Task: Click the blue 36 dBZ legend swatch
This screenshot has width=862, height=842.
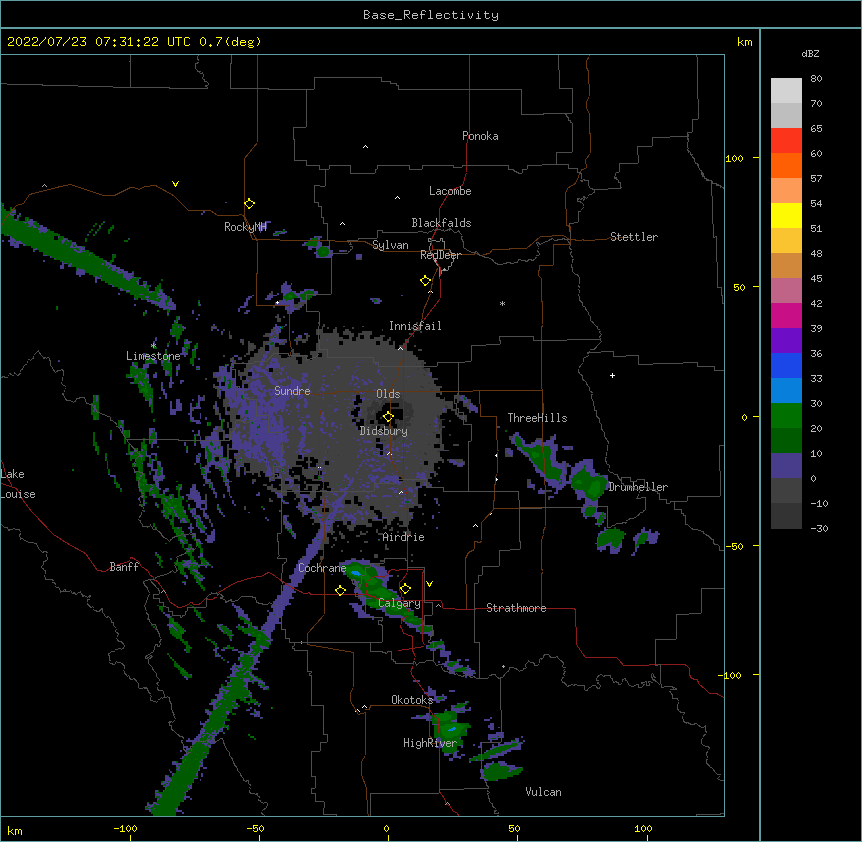Action: 786,365
